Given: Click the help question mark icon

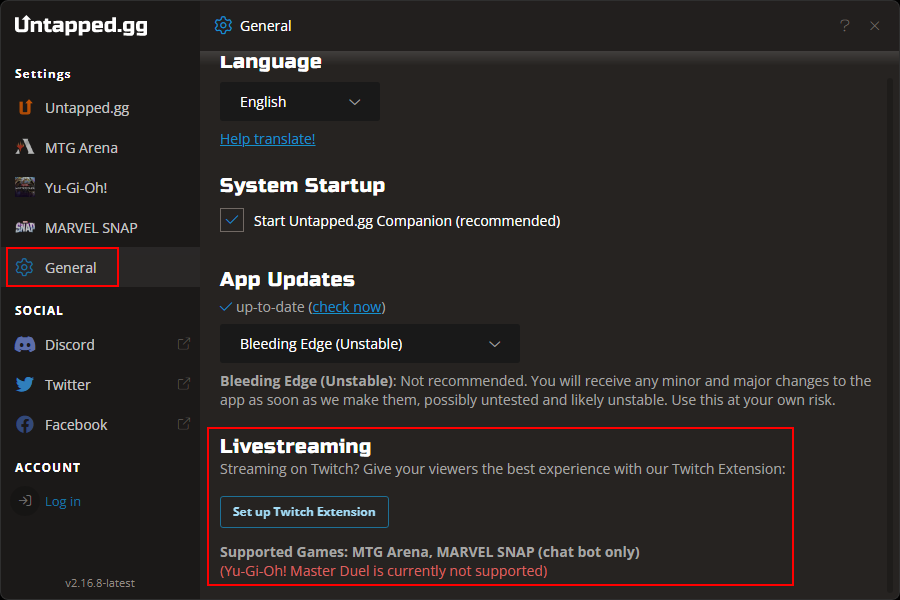Looking at the screenshot, I should pos(844,25).
